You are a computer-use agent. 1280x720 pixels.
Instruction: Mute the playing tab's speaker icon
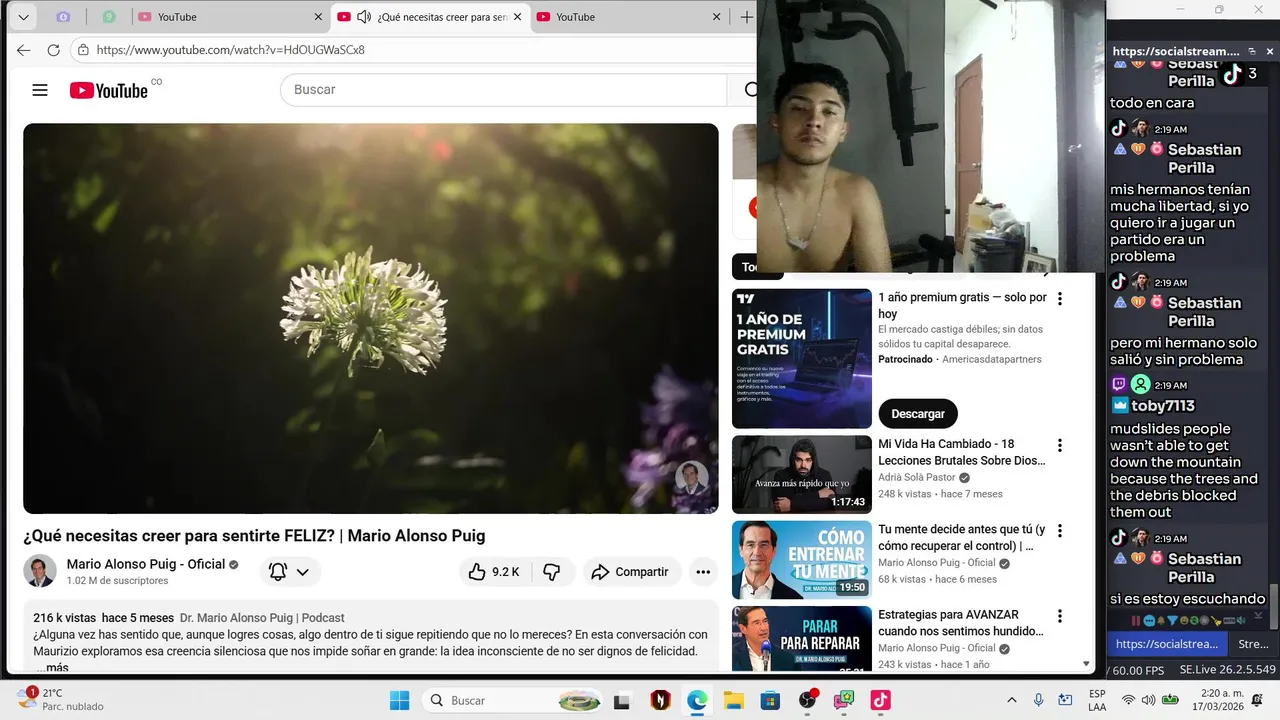(364, 17)
